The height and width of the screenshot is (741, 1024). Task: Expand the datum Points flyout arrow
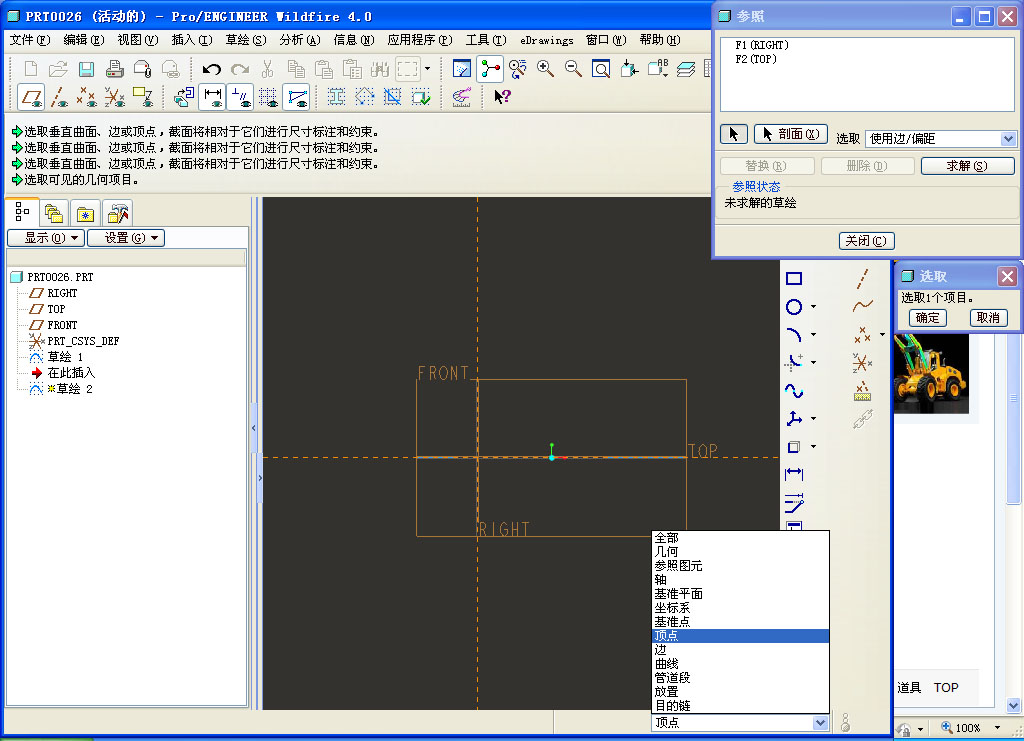[882, 334]
